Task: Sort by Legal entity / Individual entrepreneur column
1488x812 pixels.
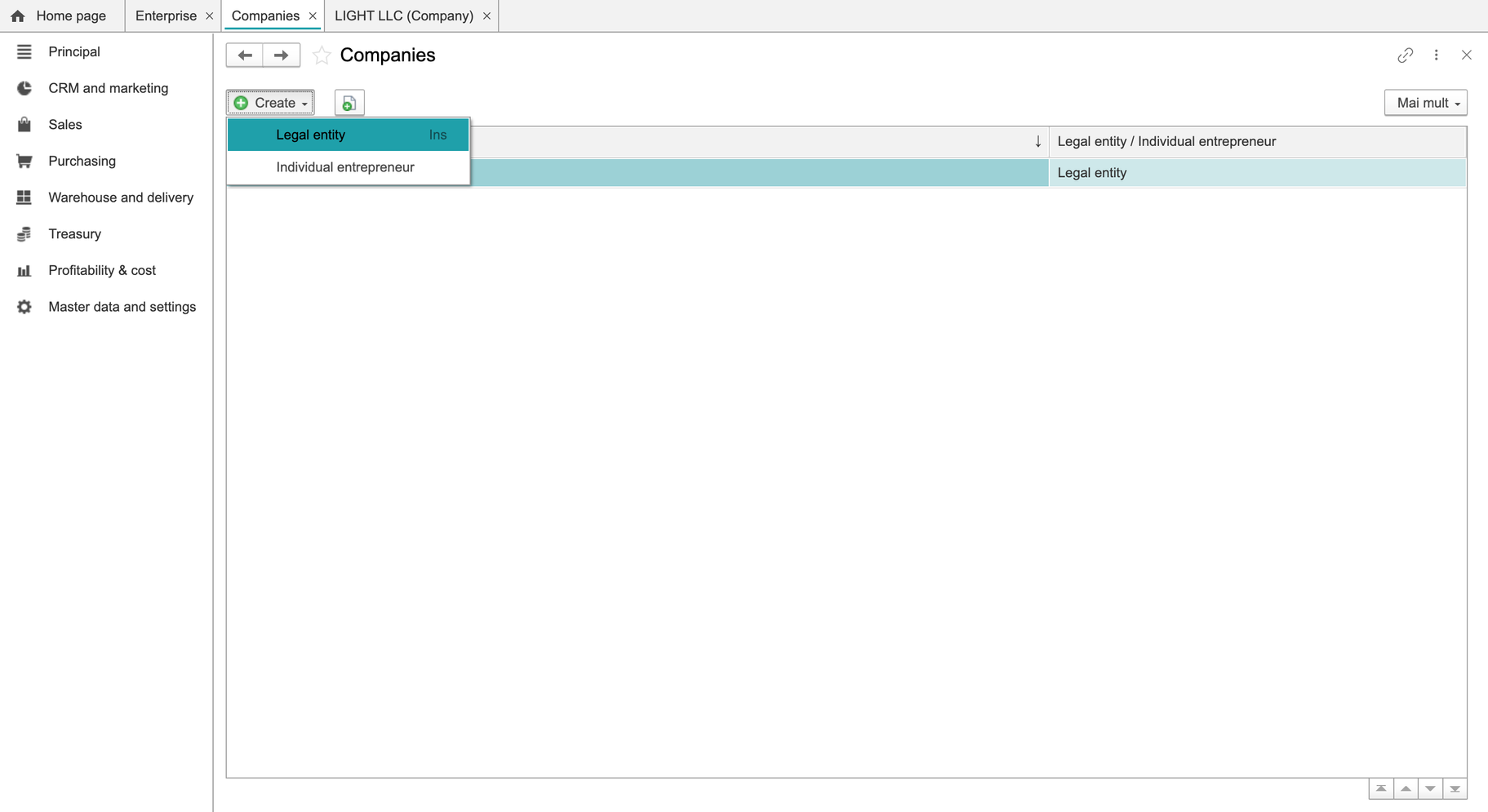Action: 1257,141
